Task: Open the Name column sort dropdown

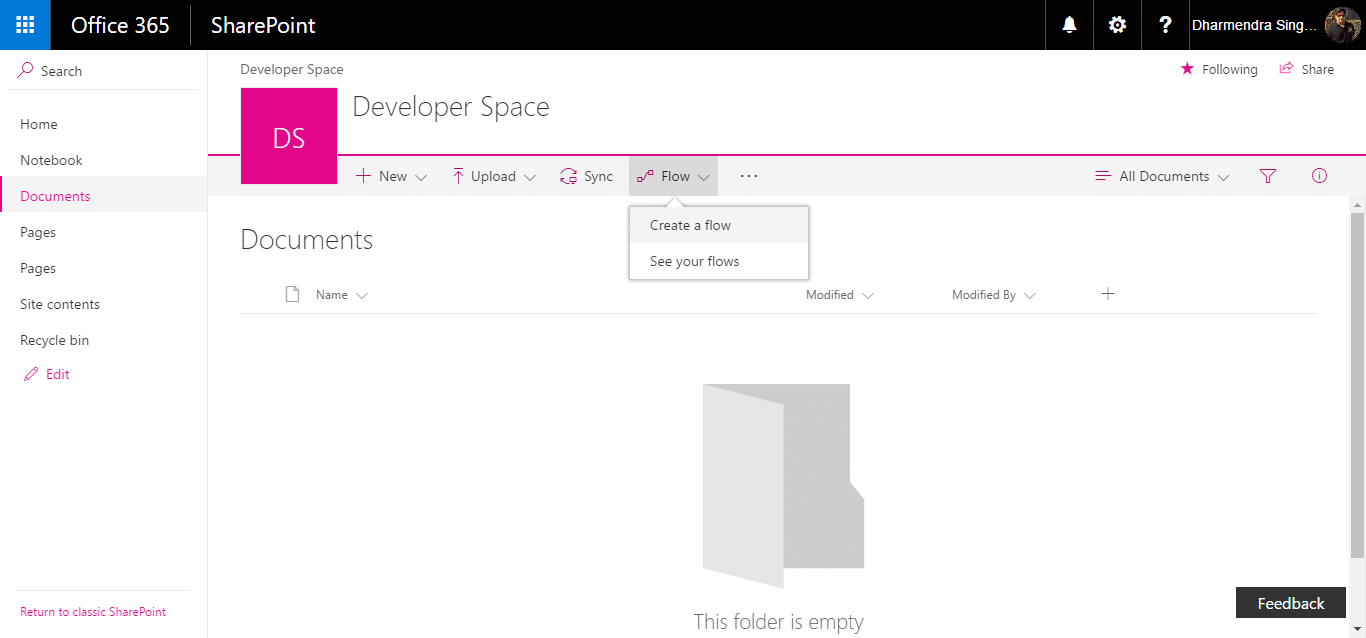Action: point(361,295)
